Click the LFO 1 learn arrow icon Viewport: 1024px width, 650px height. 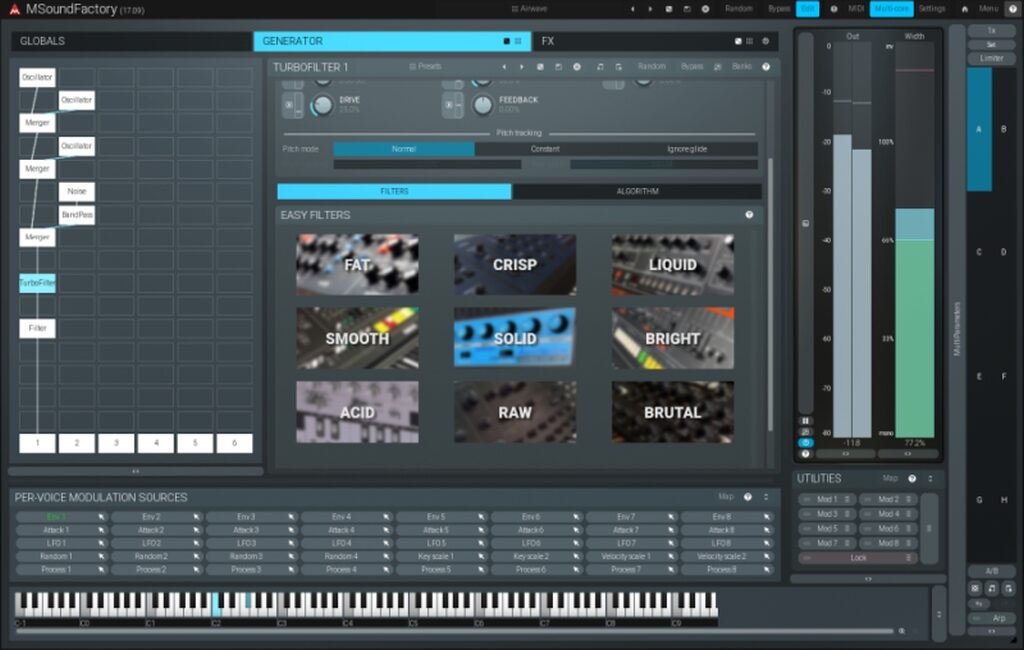pyautogui.click(x=101, y=544)
